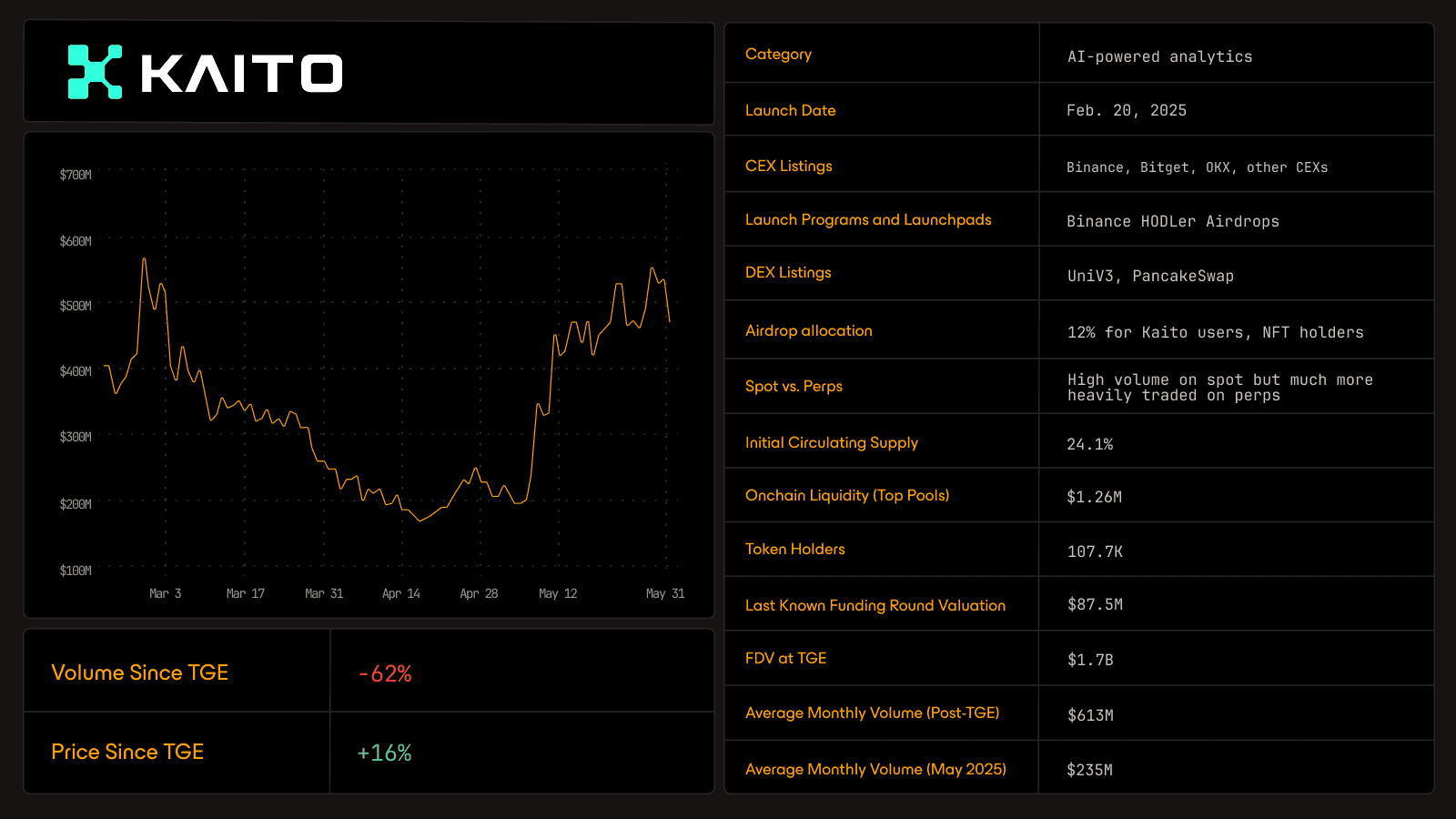Select the Feb. 20, 2025 value
Screen dimensions: 1456x819
pyautogui.click(x=1127, y=110)
